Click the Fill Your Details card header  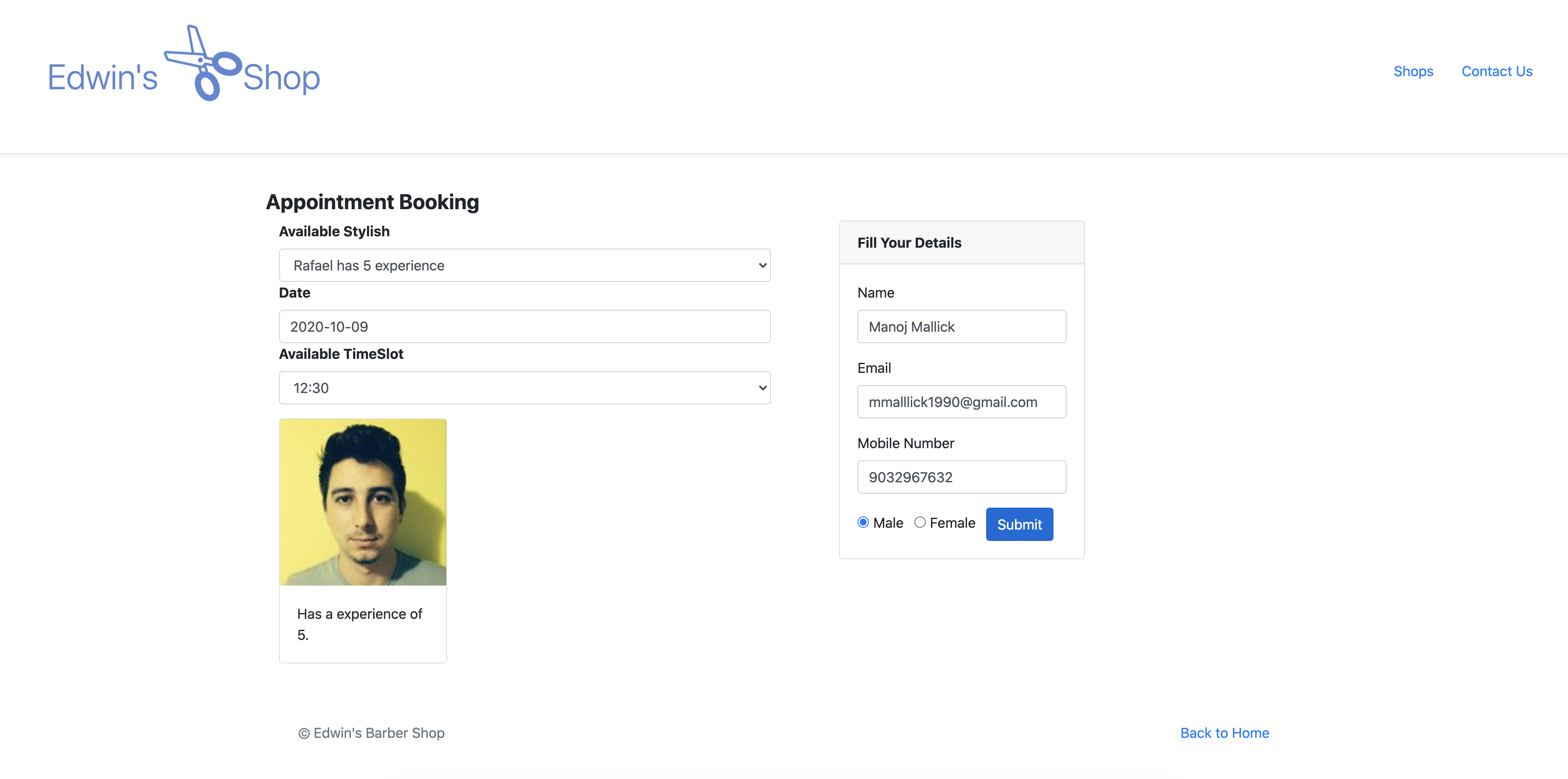tap(961, 242)
